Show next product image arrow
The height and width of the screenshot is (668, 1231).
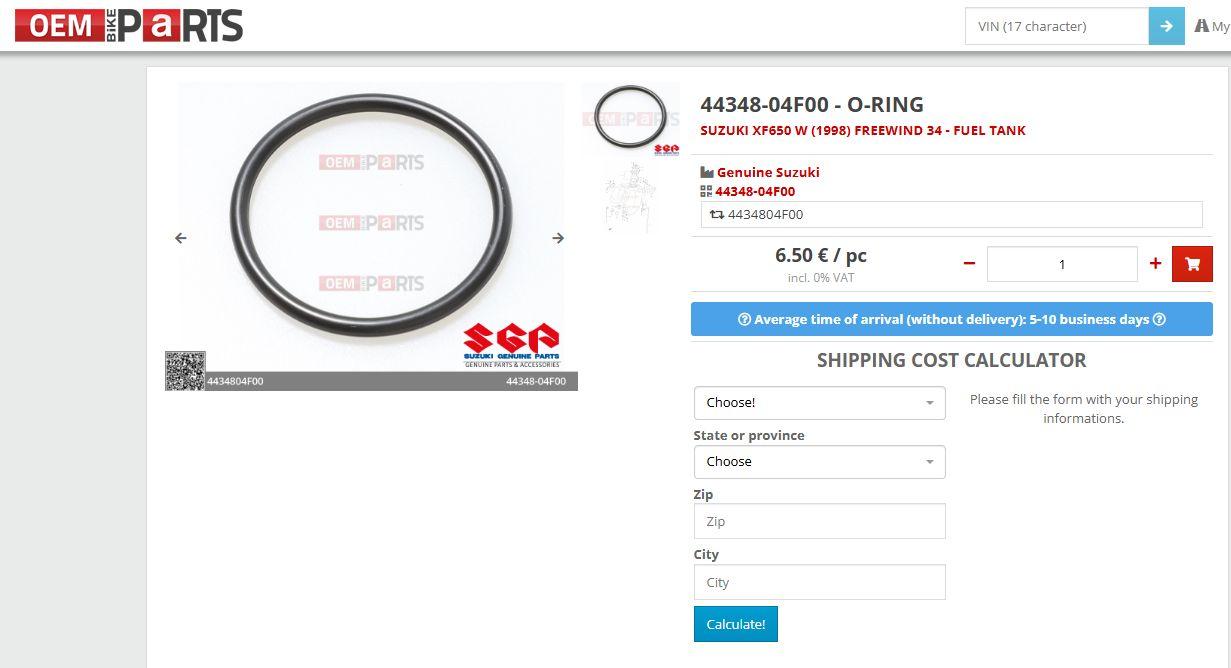[x=558, y=238]
